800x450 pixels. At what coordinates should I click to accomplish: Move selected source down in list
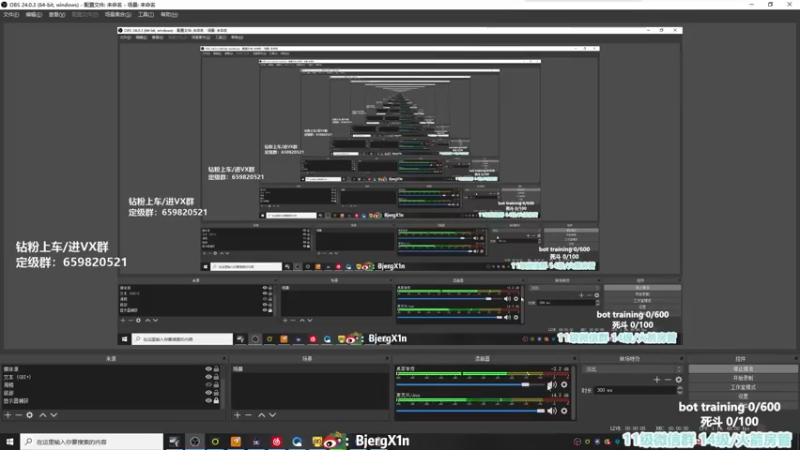point(54,415)
